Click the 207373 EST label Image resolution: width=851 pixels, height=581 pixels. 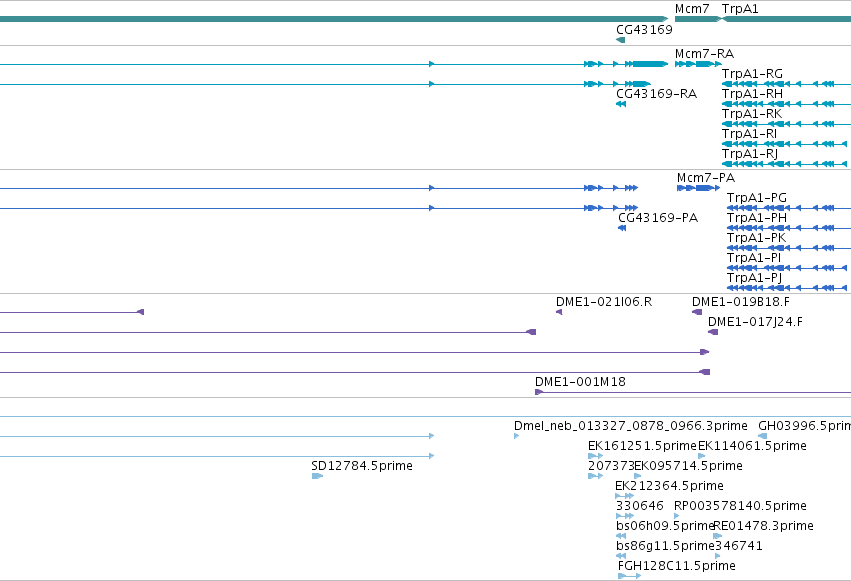(x=611, y=466)
